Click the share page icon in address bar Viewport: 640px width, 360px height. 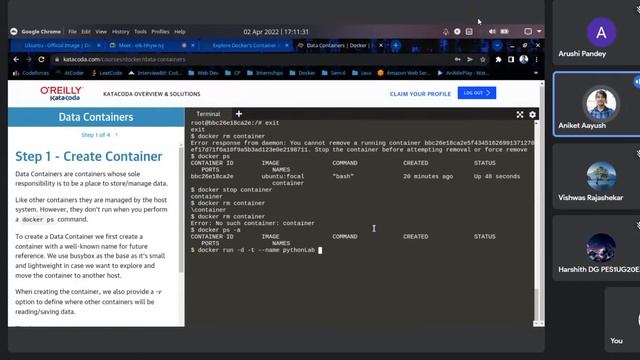click(470, 60)
